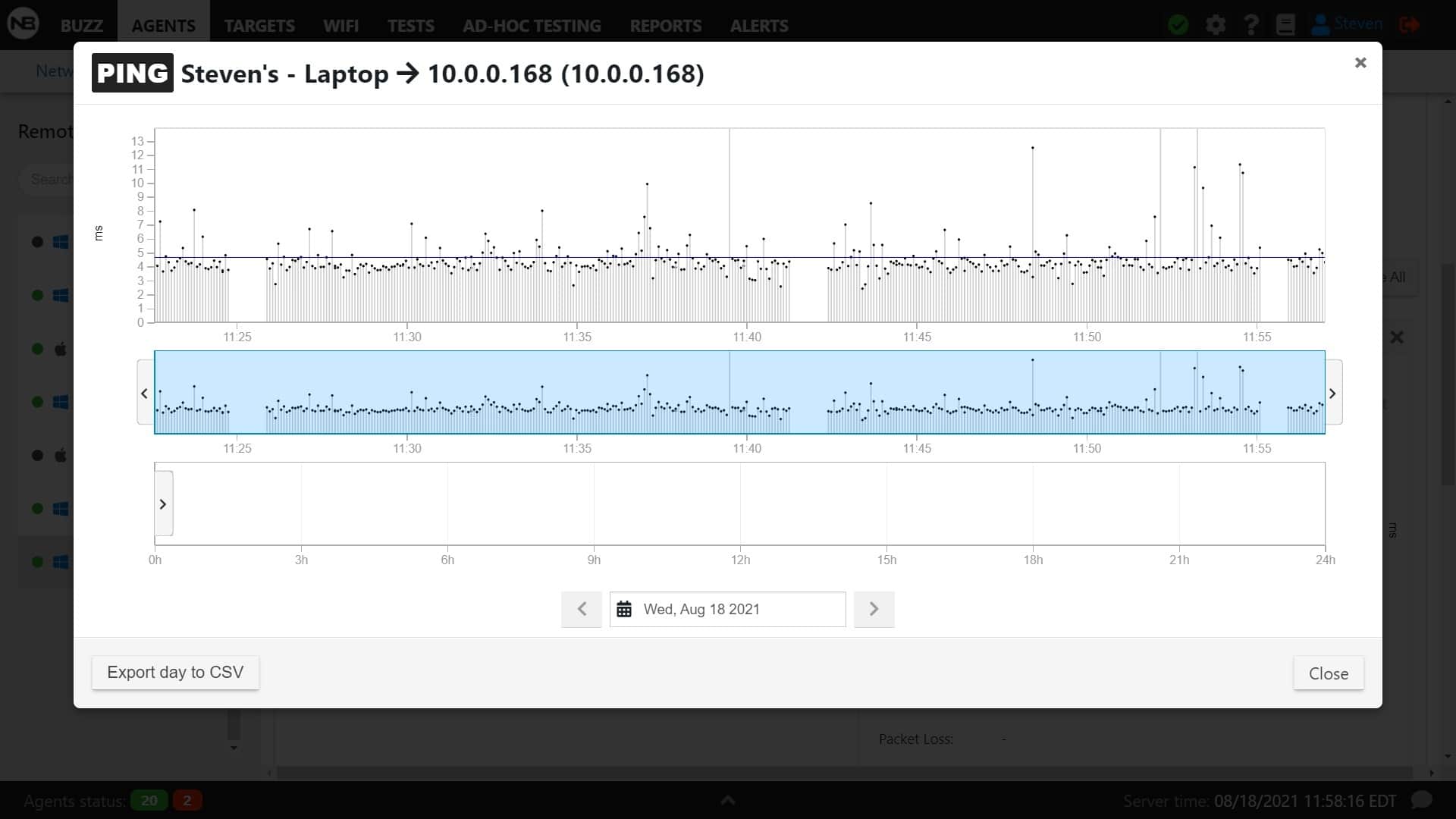Close the PING dialog with the Close button
Screen dimensions: 1456x819
pos(1328,673)
